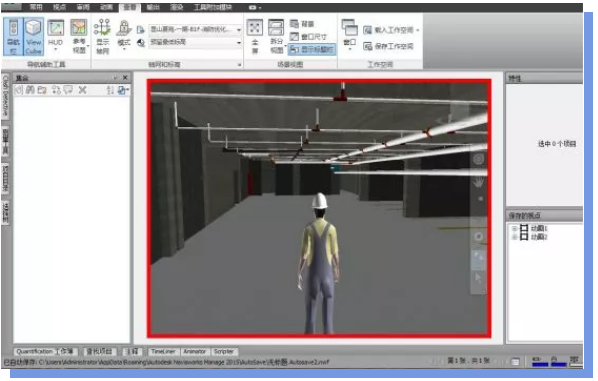
Task: Toggle auto-hide pin on Sets (集合) panel
Action: [x=115, y=77]
